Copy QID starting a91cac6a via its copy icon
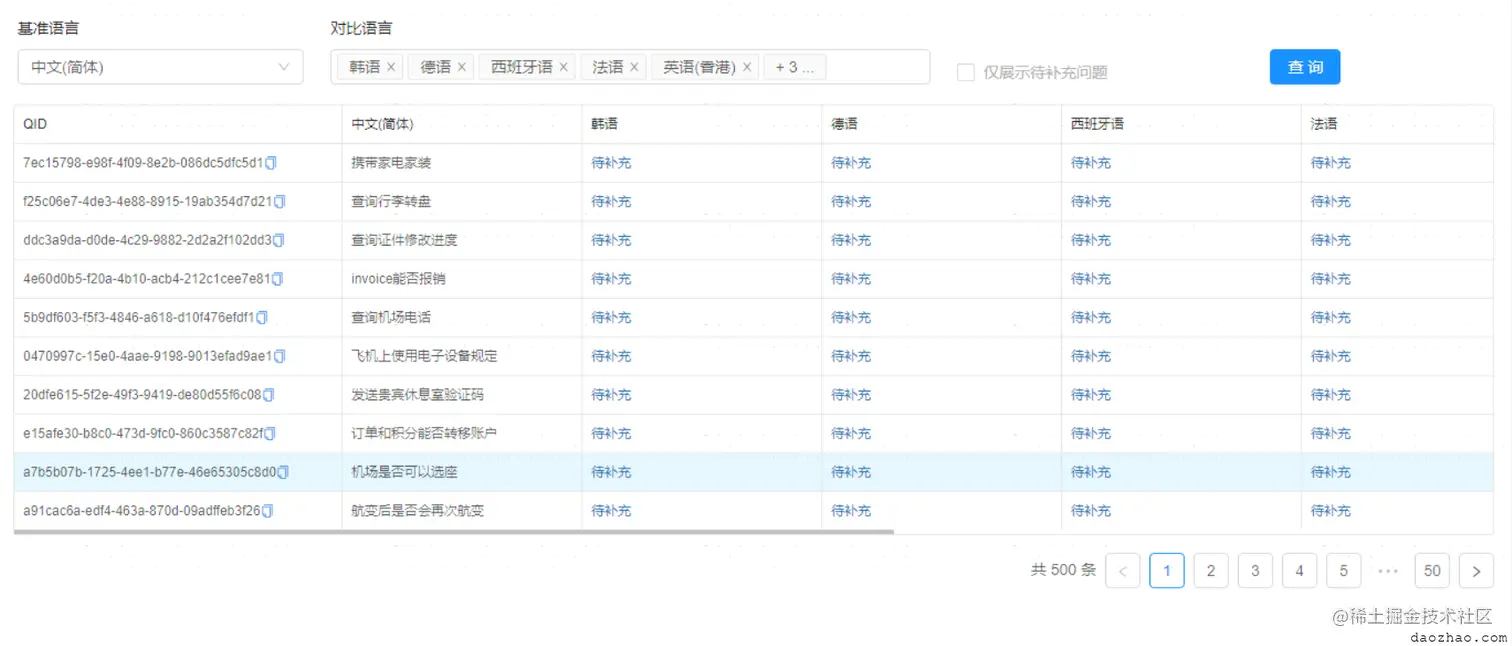 [x=267, y=511]
